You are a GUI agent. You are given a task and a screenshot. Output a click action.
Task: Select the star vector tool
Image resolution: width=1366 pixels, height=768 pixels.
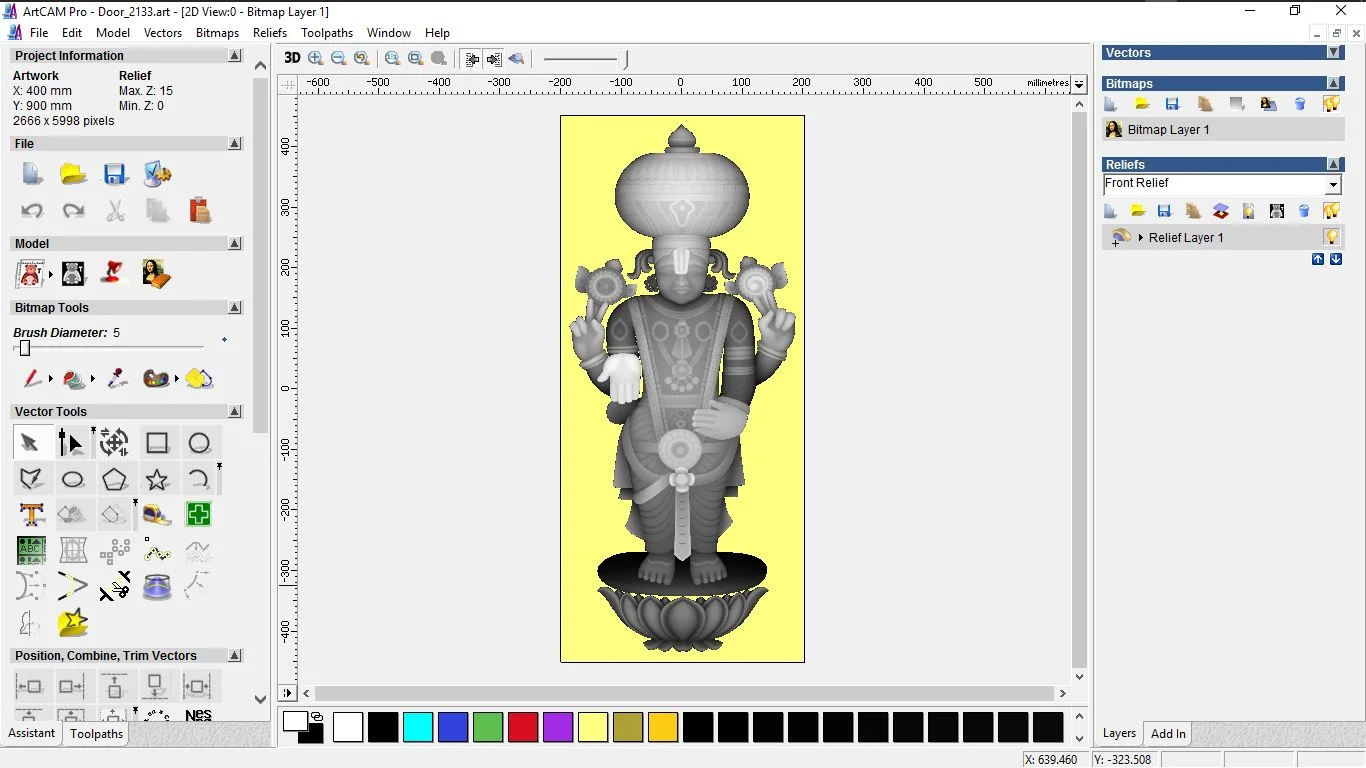pyautogui.click(x=157, y=479)
